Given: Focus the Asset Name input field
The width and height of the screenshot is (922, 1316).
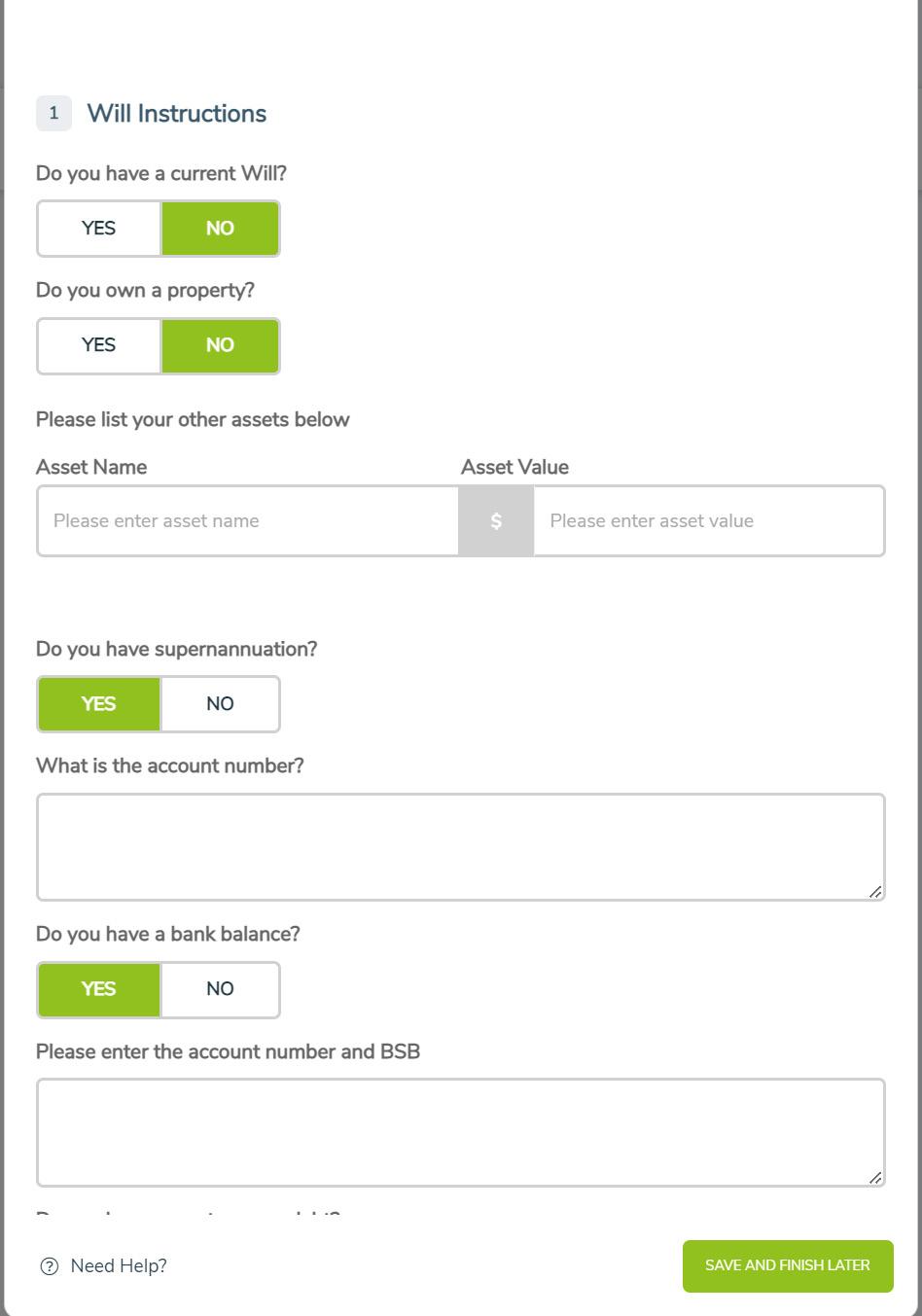Looking at the screenshot, I should pos(247,521).
